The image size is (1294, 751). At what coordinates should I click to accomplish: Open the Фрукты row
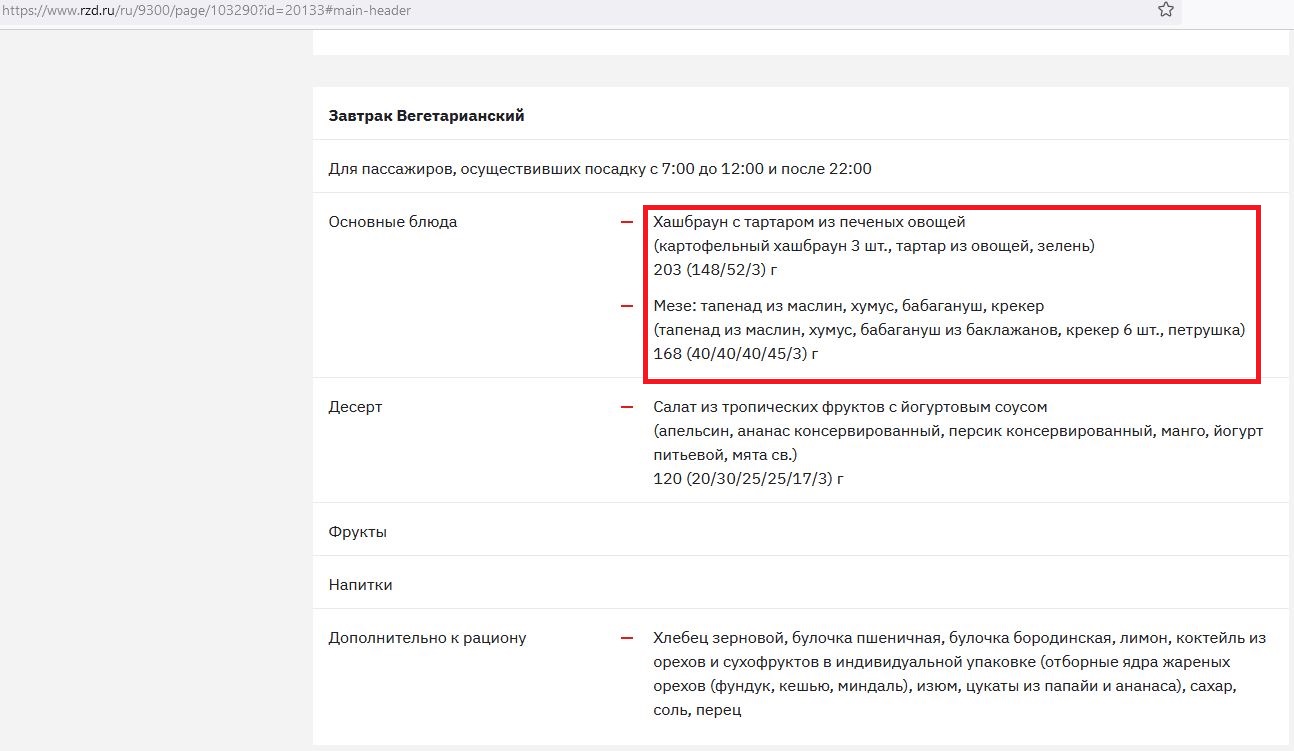[357, 532]
